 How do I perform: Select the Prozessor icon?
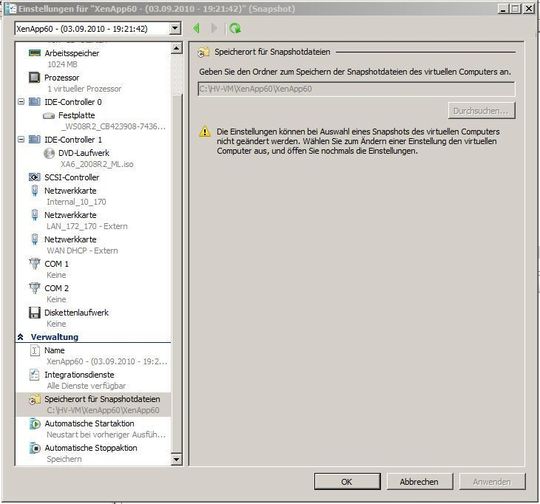(34, 77)
